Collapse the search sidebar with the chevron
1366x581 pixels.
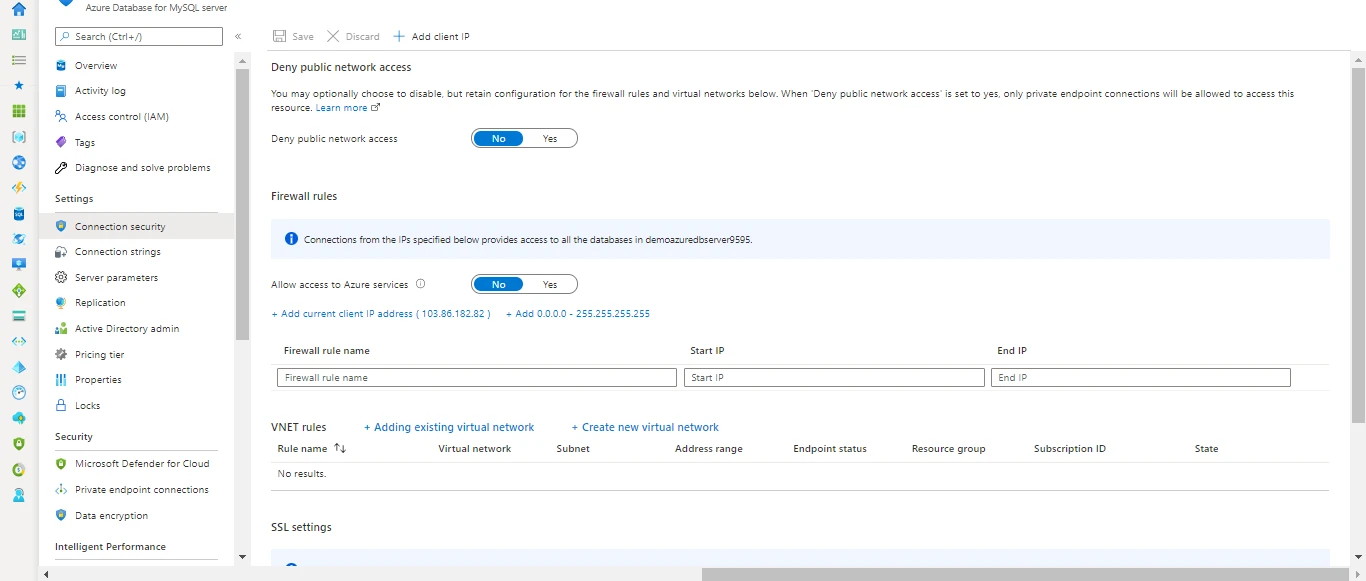point(238,36)
